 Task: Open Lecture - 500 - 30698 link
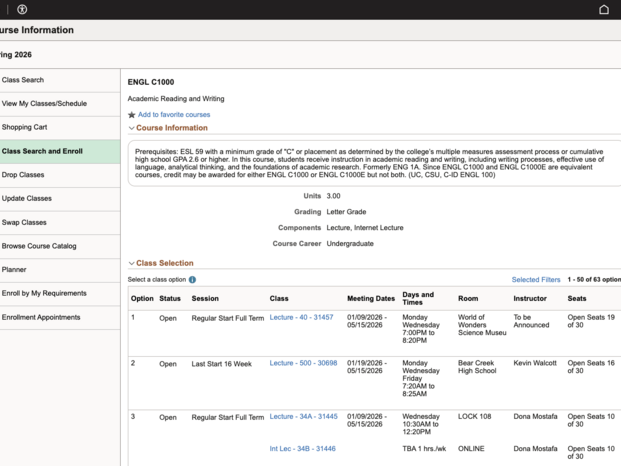pyautogui.click(x=303, y=363)
